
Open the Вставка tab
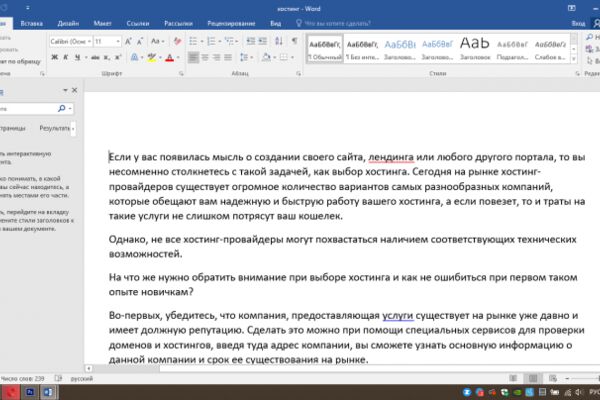[x=31, y=23]
